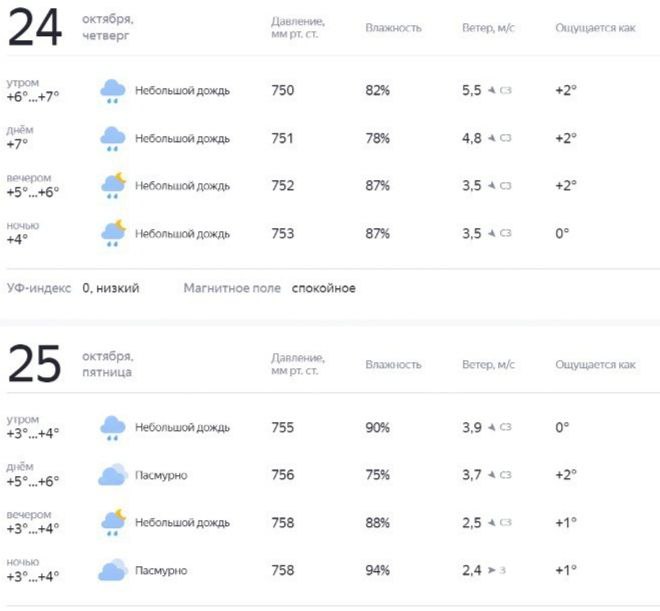Click moon rain icon for October 24 night
Screen dimensions: 660x611
pyautogui.click(x=112, y=233)
